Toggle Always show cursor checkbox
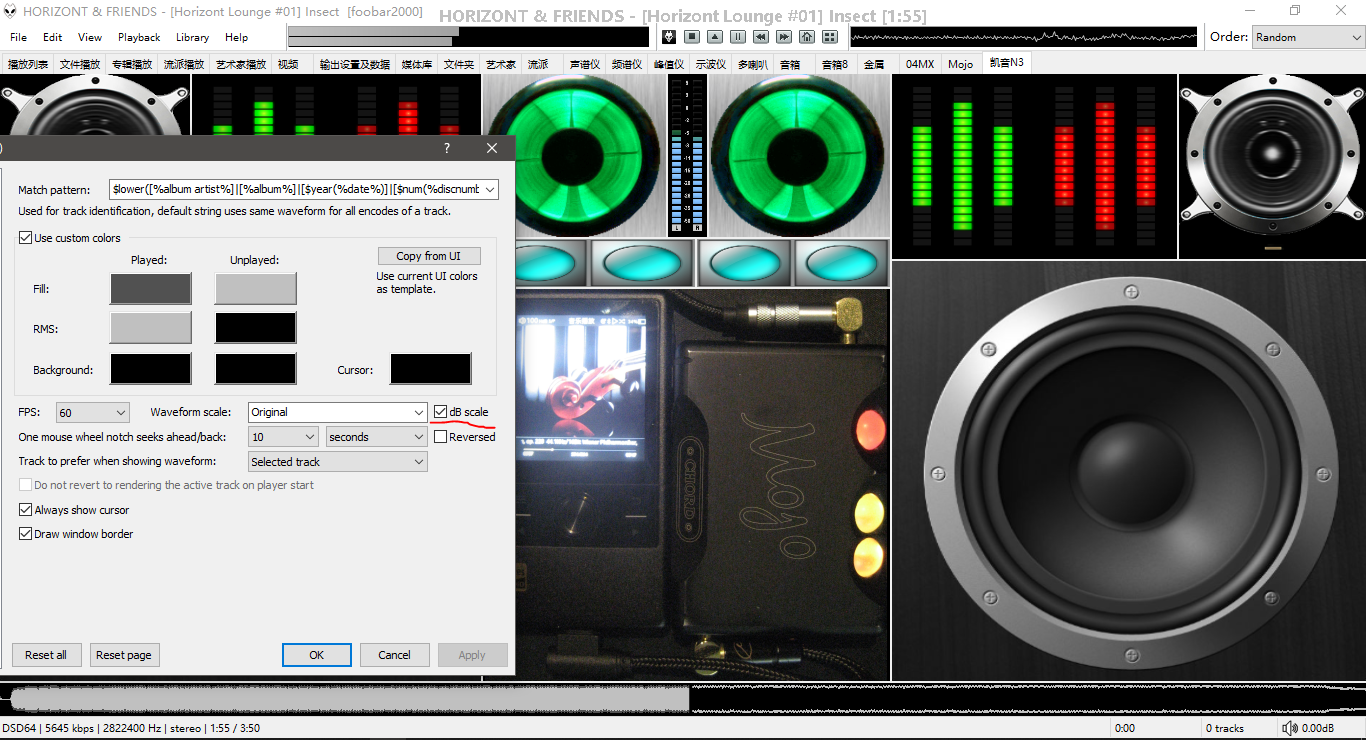The image size is (1366, 740). click(x=26, y=510)
